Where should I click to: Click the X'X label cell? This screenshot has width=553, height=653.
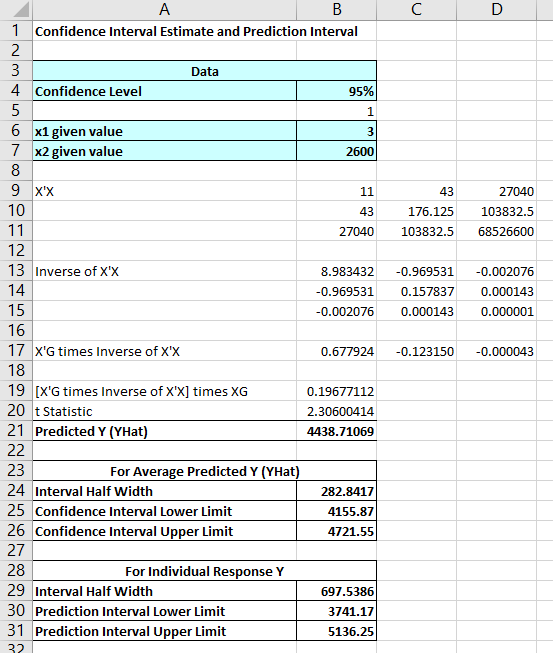(164, 191)
